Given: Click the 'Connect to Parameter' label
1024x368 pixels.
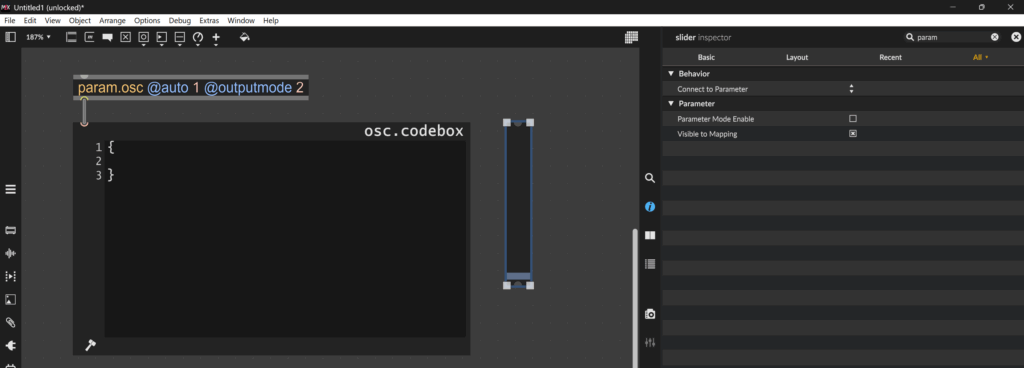Looking at the screenshot, I should coord(712,89).
